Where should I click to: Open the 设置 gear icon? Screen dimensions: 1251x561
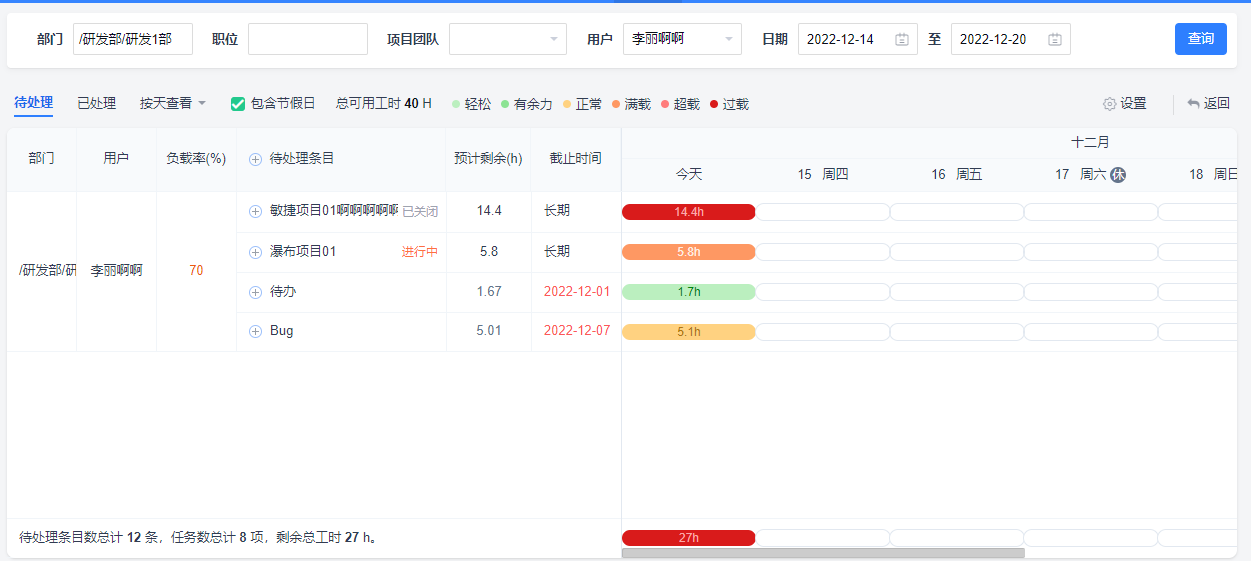tap(1109, 104)
